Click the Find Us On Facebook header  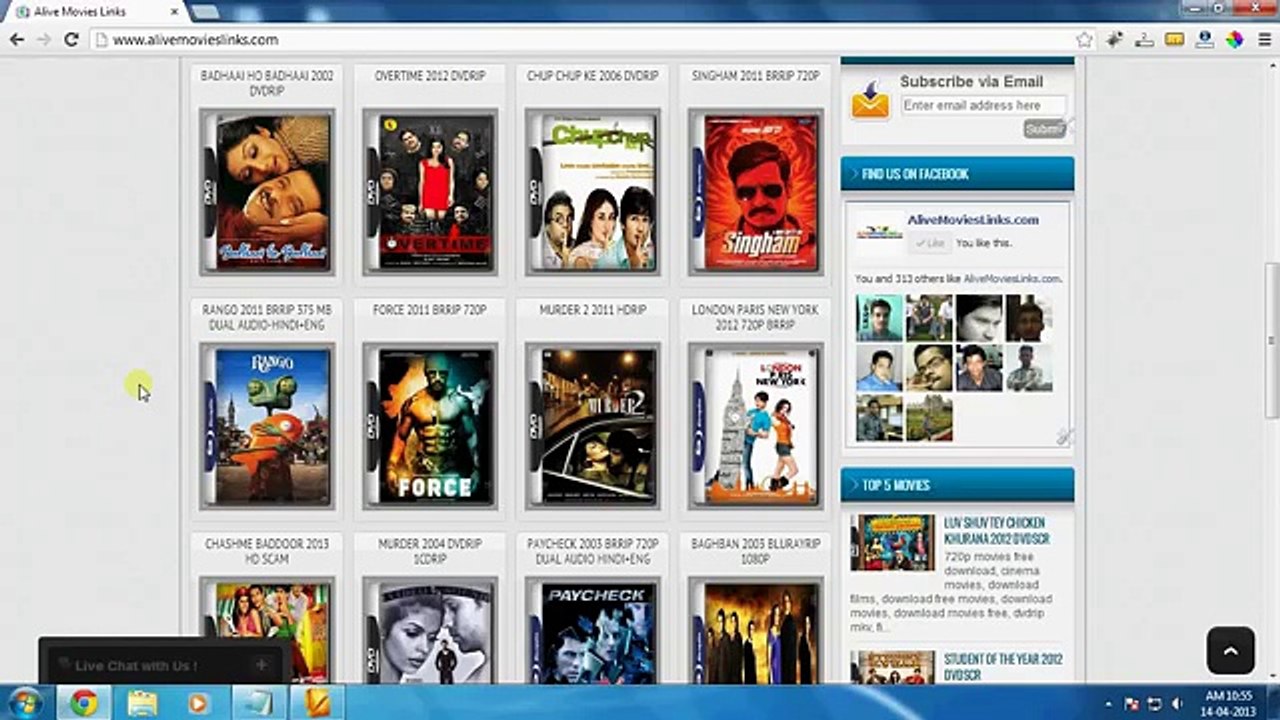click(x=957, y=173)
